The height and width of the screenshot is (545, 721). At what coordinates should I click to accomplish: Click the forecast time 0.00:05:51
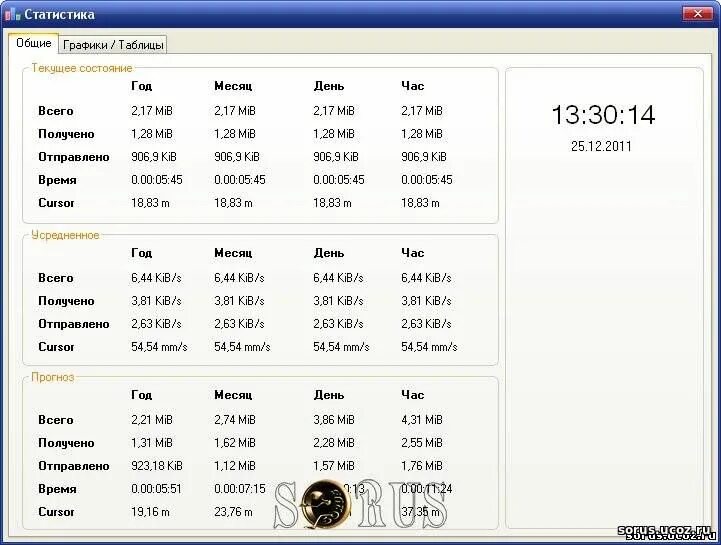point(156,489)
